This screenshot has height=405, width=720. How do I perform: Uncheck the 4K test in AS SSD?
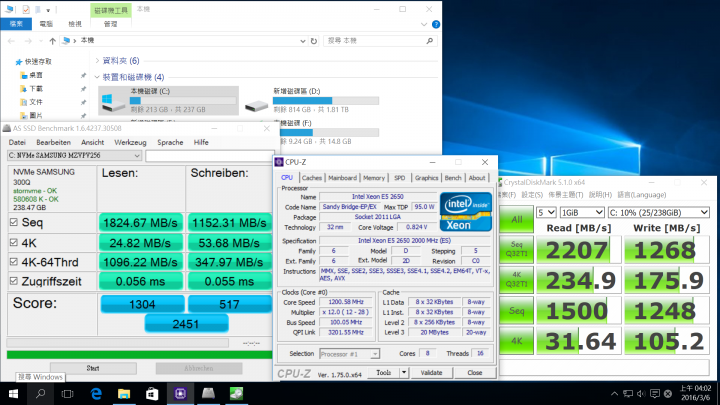14,242
